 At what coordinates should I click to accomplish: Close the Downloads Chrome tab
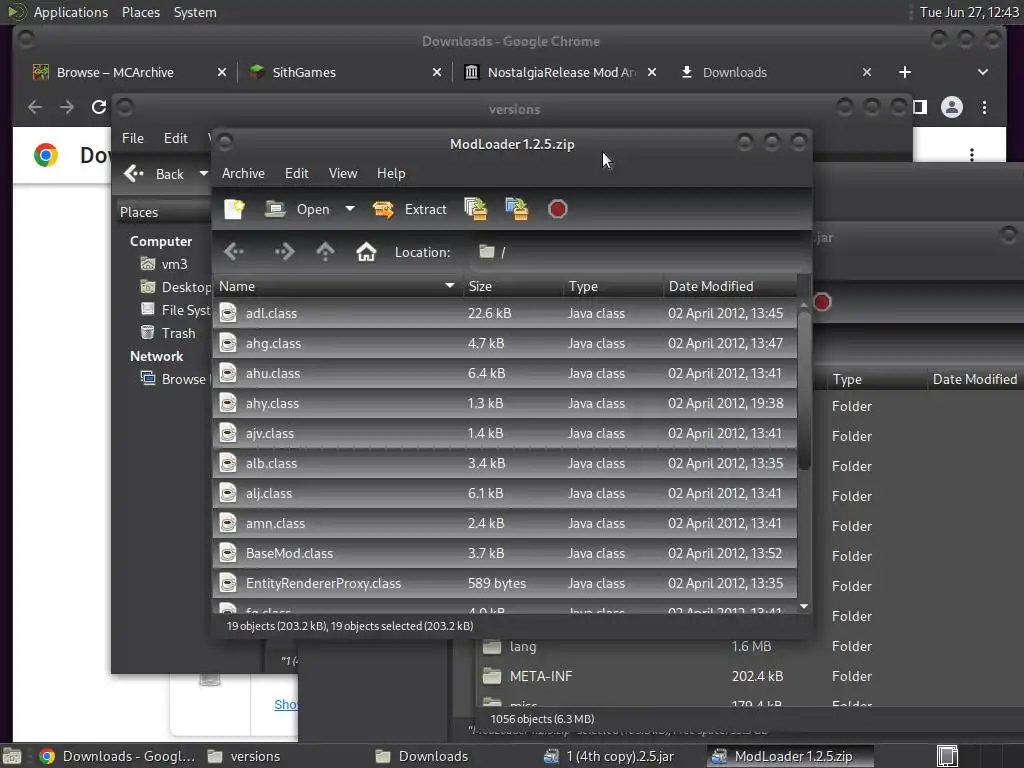click(x=867, y=72)
